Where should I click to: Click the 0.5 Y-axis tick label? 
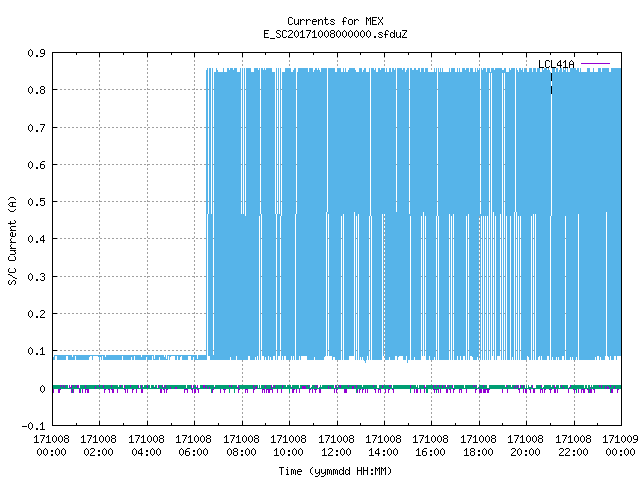(x=36, y=202)
